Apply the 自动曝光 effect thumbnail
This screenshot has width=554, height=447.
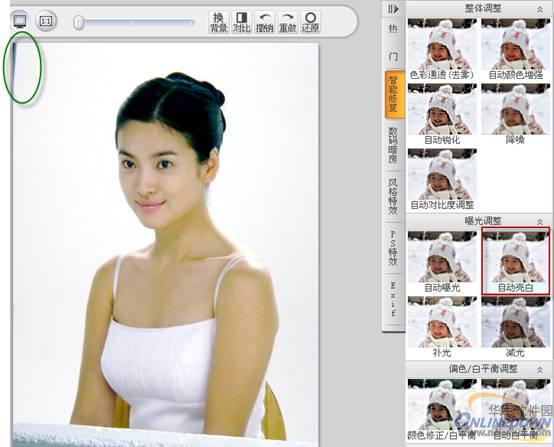(x=442, y=261)
